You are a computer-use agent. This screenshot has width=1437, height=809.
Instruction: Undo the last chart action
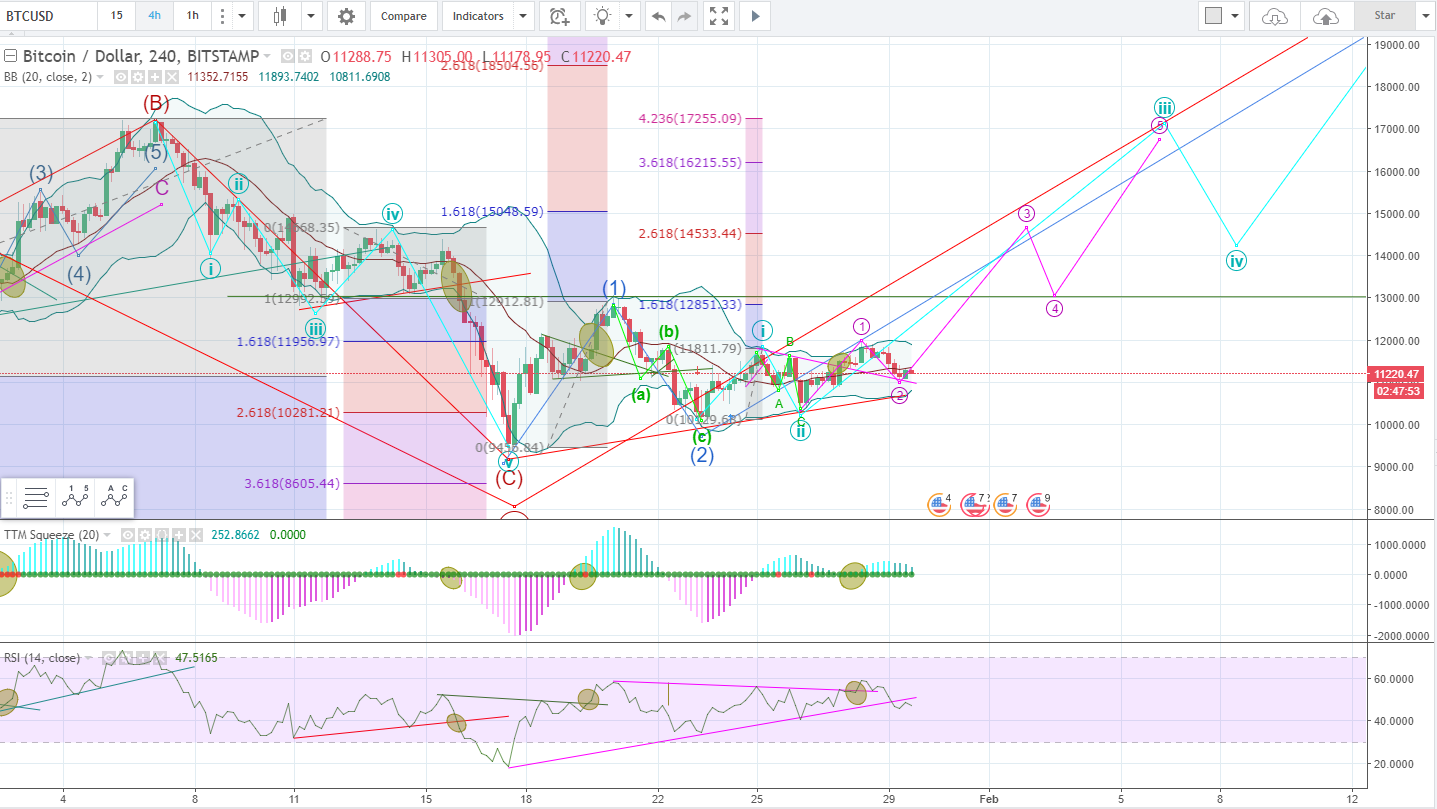click(658, 16)
